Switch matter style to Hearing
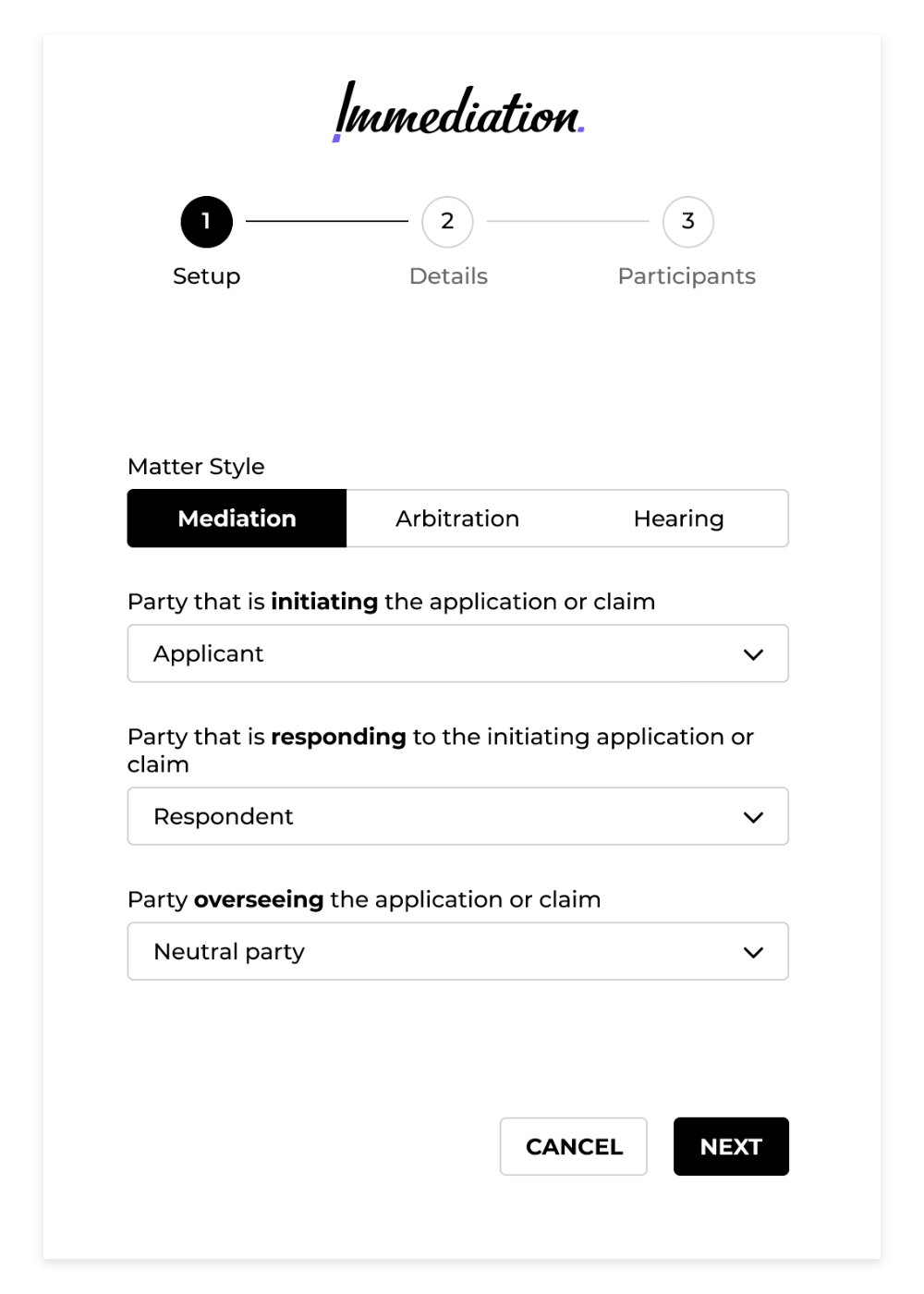 point(679,519)
